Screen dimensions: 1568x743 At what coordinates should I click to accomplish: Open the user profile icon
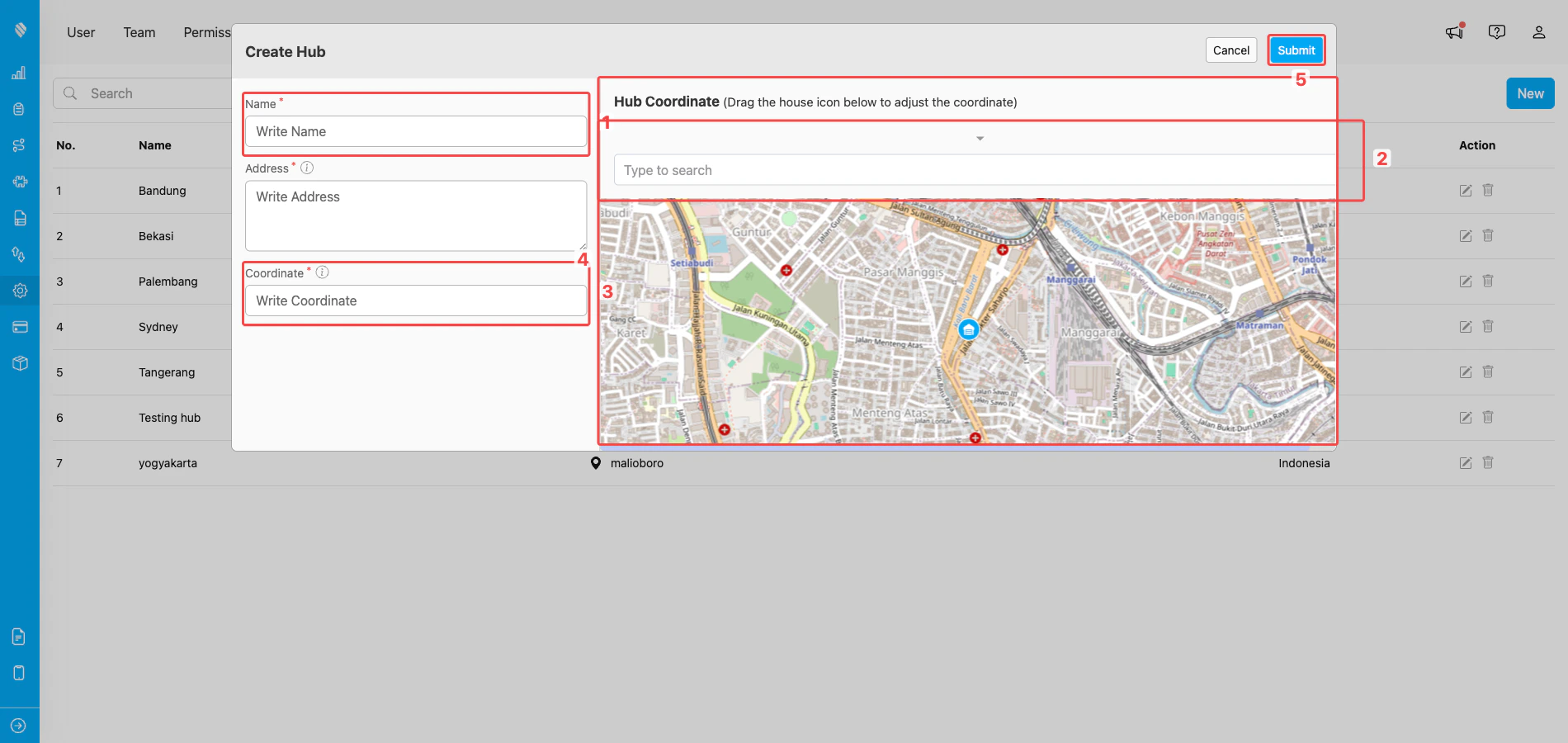pos(1539,32)
